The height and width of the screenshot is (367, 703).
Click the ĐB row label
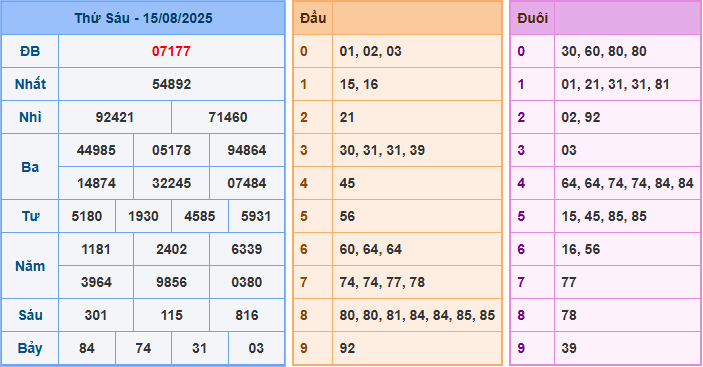point(30,51)
